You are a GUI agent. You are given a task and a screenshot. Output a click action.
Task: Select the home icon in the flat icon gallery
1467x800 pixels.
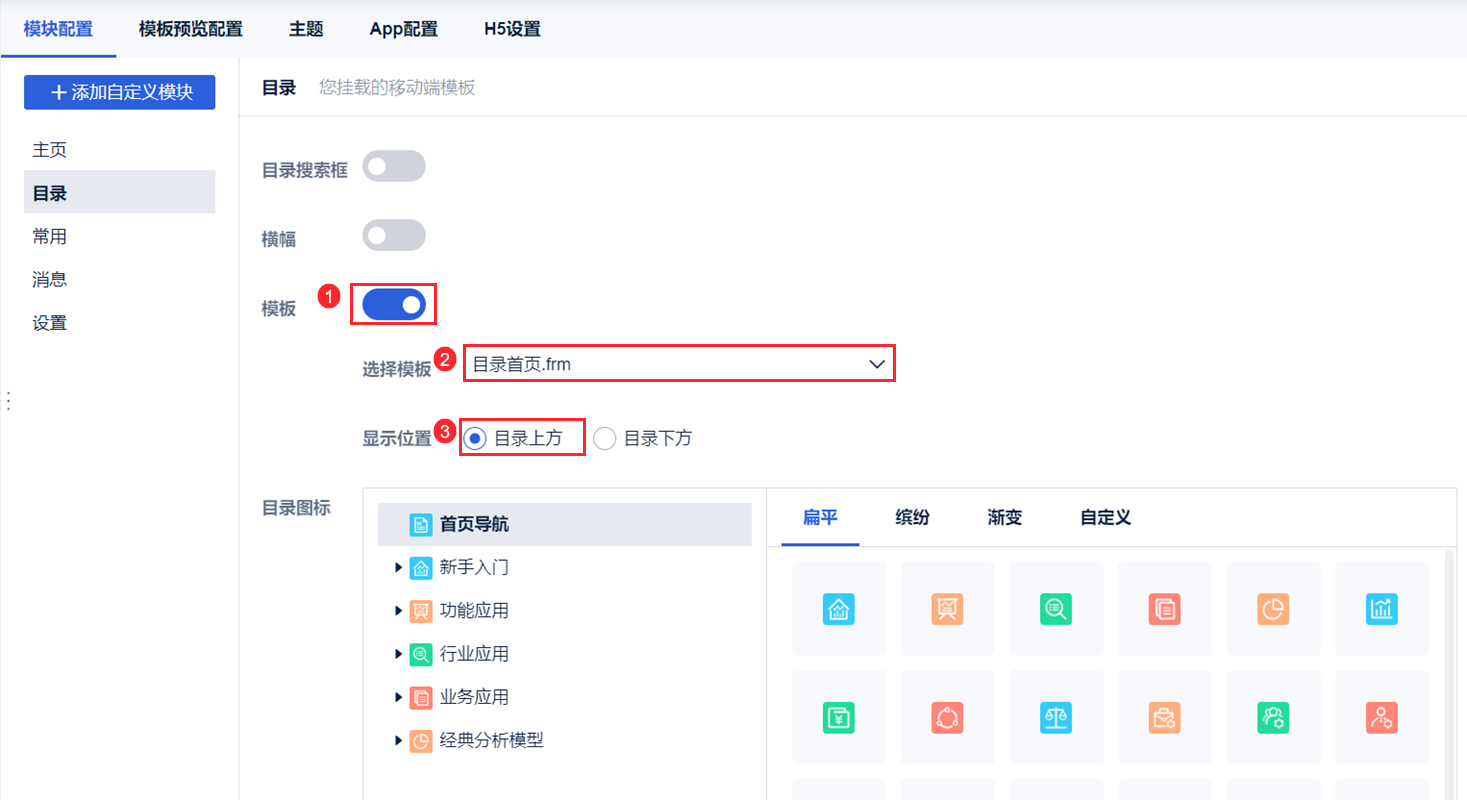839,608
